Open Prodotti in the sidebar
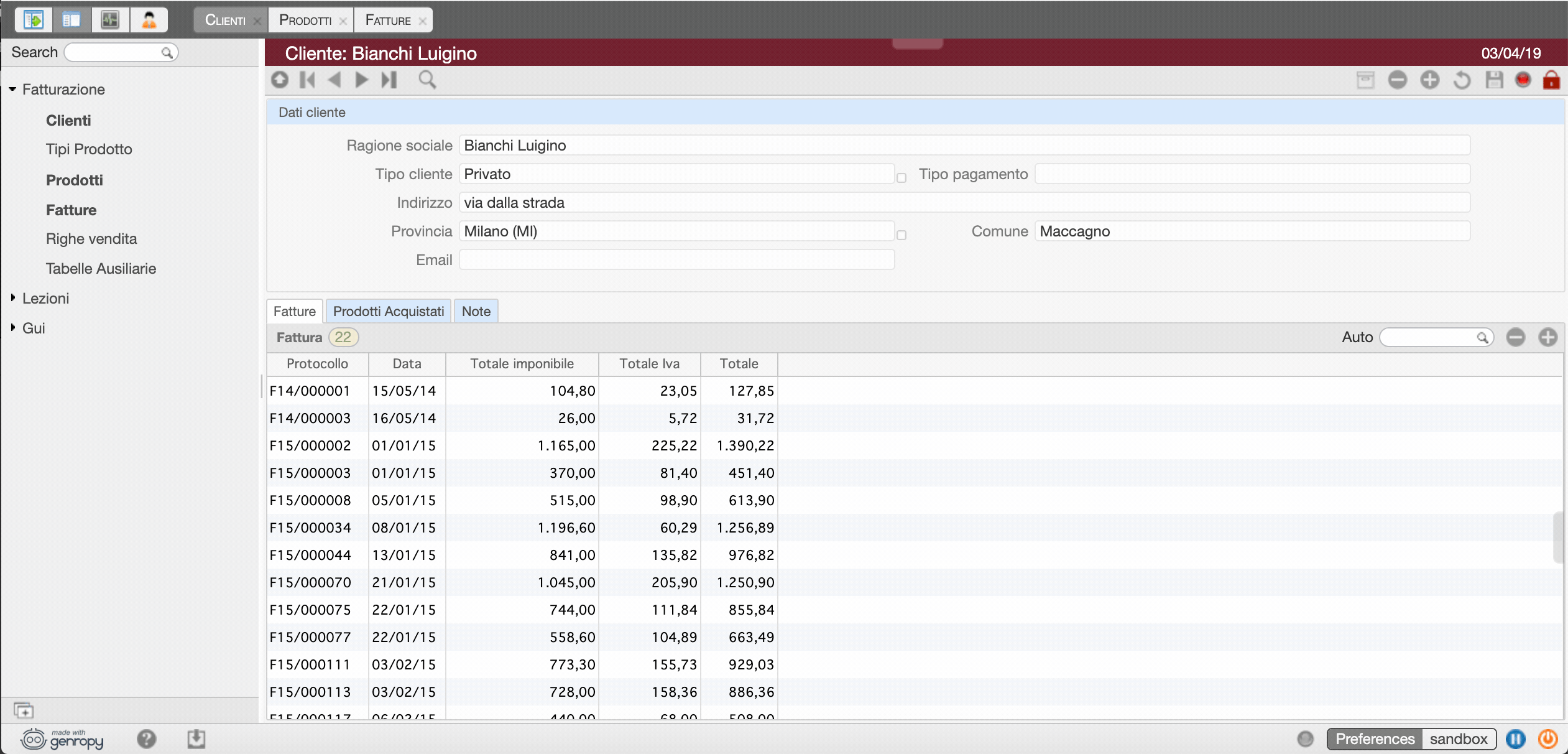The height and width of the screenshot is (754, 1568). (x=75, y=180)
